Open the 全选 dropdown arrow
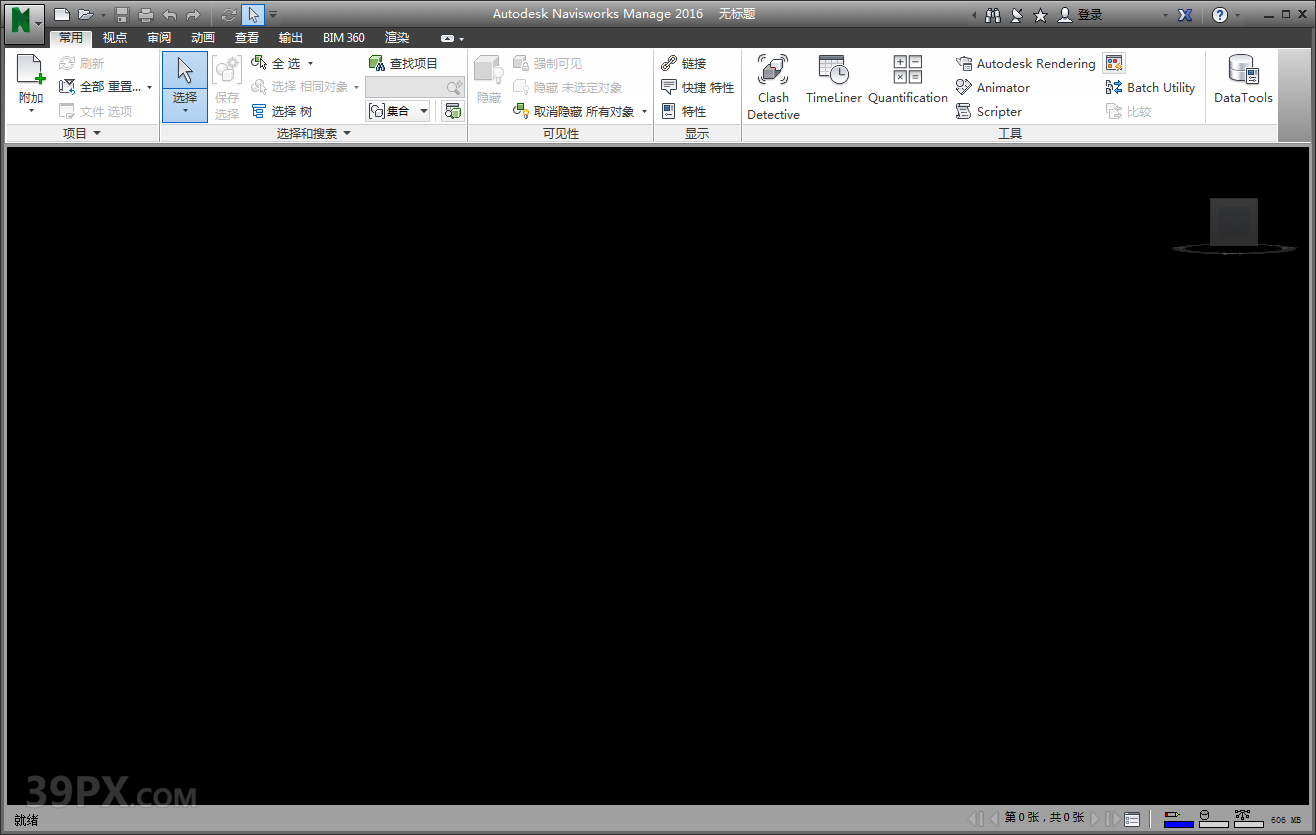This screenshot has width=1316, height=835. coord(310,64)
